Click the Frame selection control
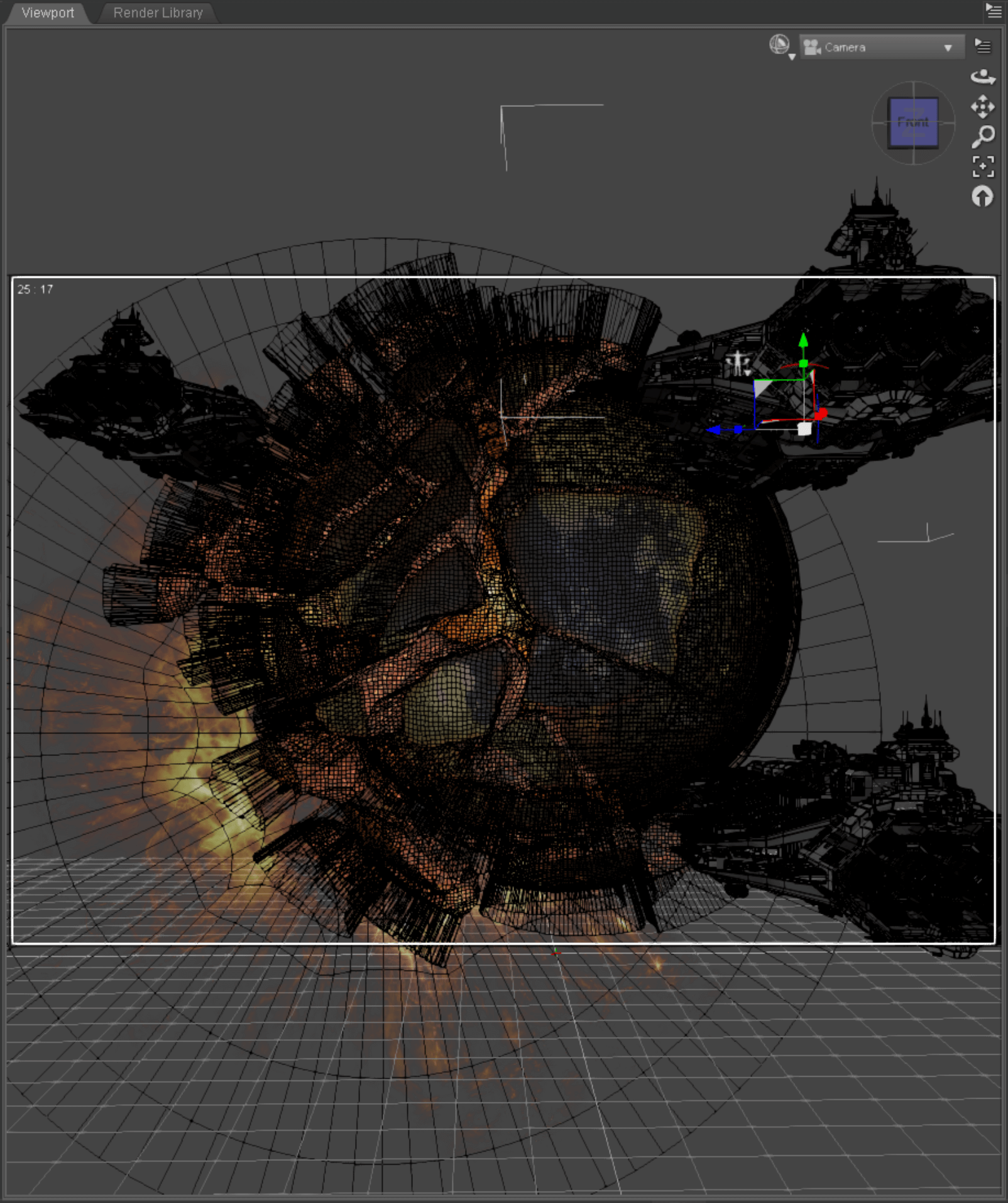Screen dimensions: 1008x1203 [x=983, y=167]
